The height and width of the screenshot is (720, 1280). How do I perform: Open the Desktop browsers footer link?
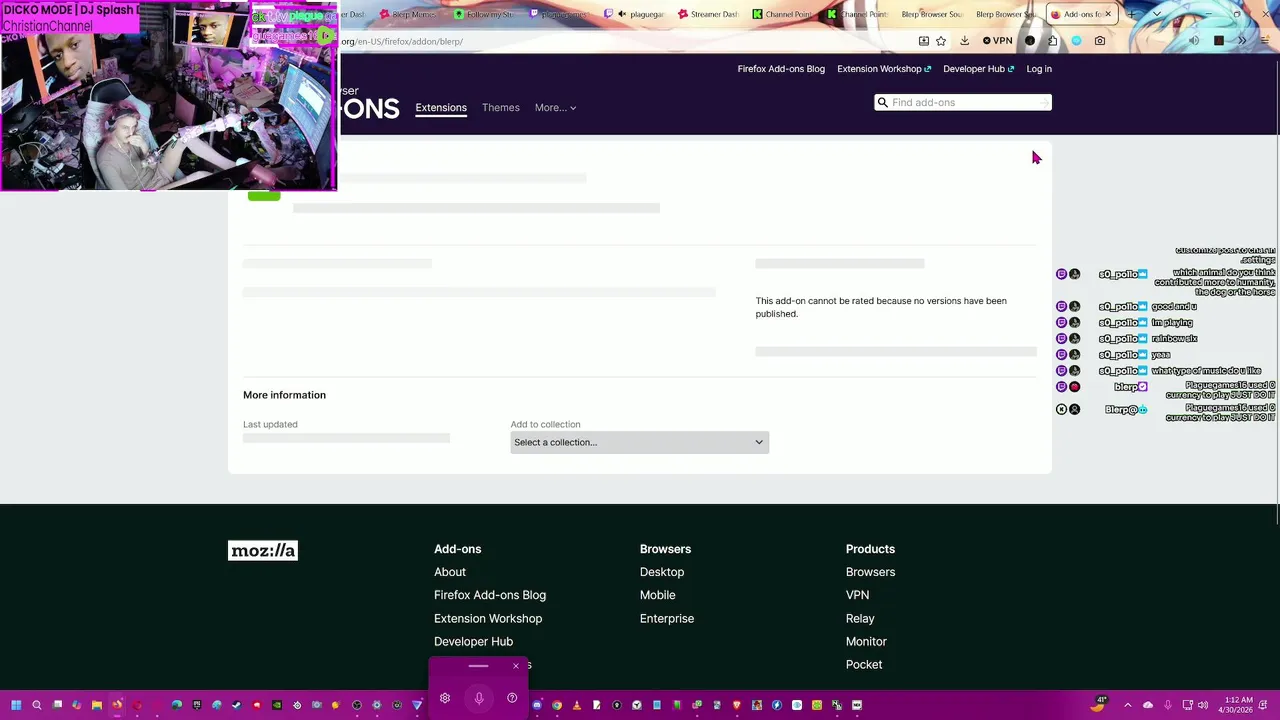662,572
